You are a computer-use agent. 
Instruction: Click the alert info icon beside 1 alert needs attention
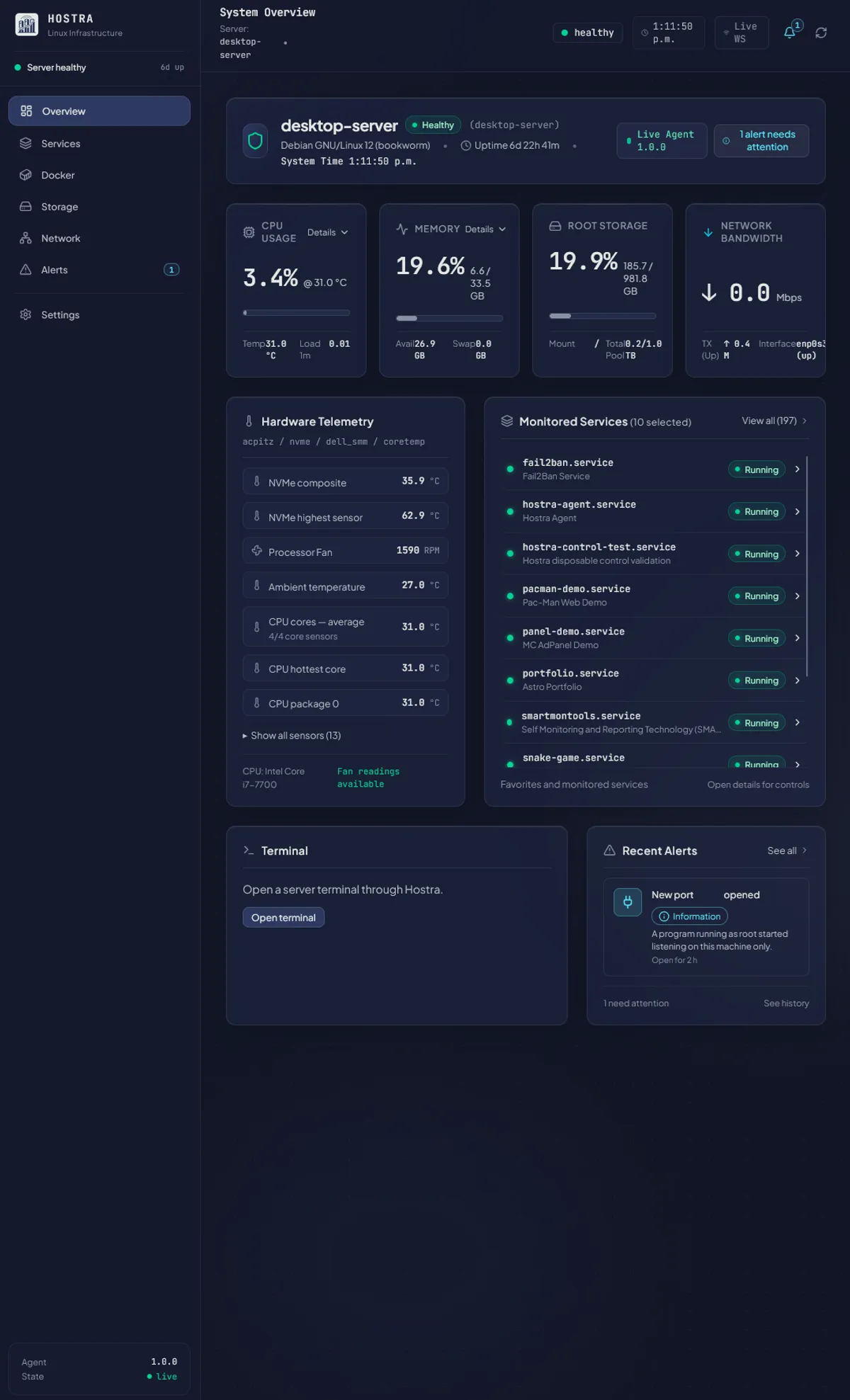click(x=726, y=141)
